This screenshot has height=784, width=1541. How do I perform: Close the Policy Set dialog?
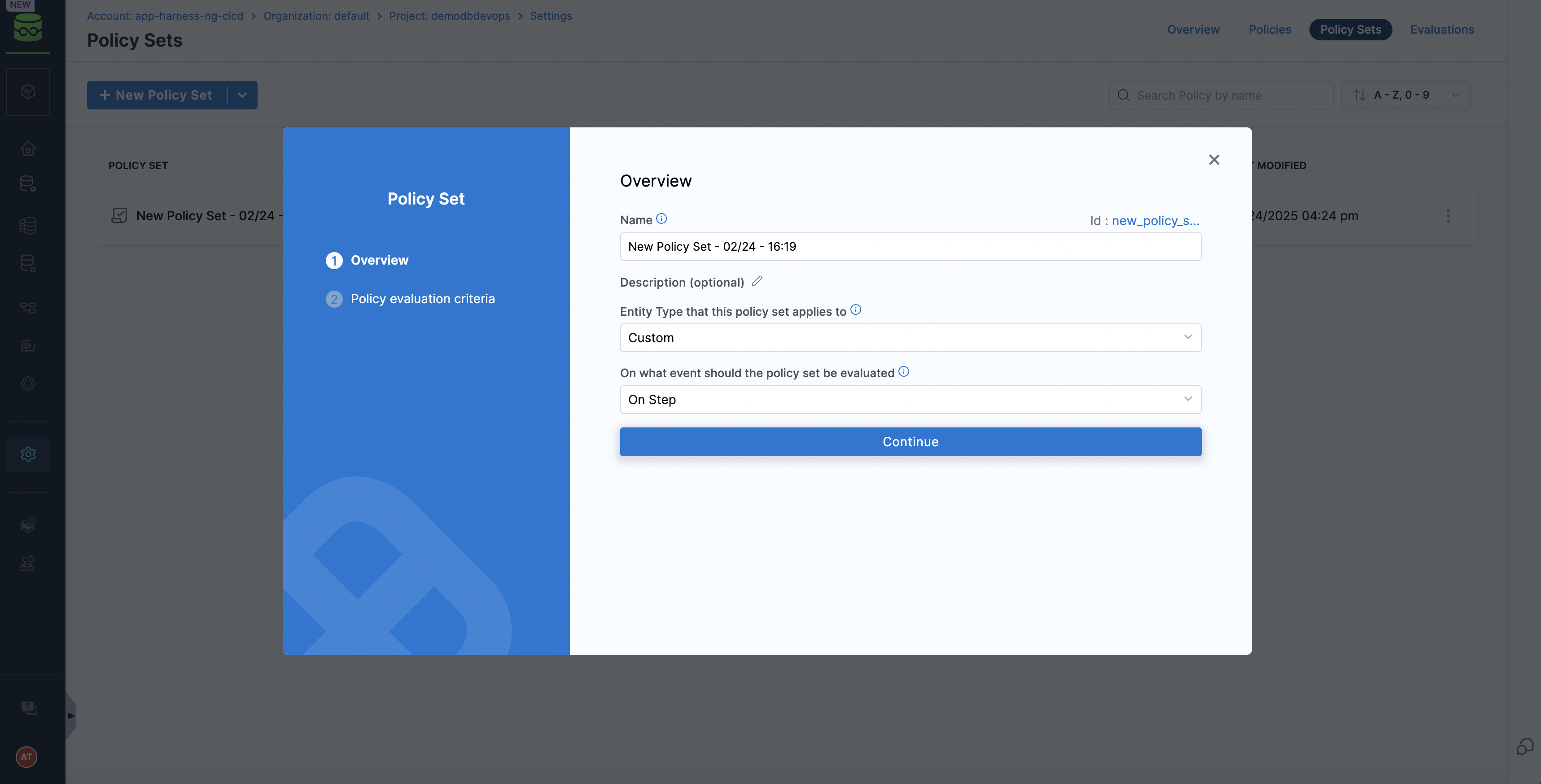1214,160
